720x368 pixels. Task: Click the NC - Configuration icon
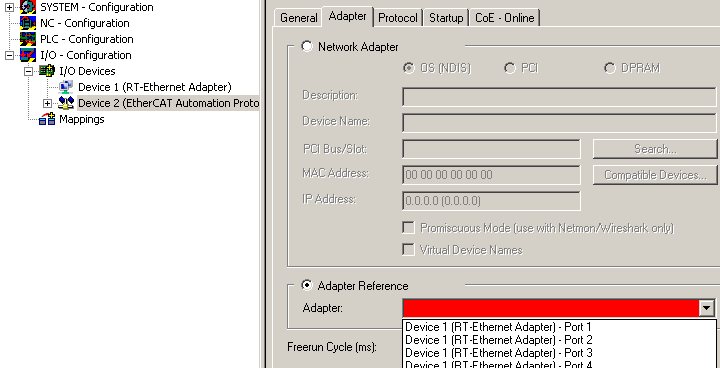28,23
